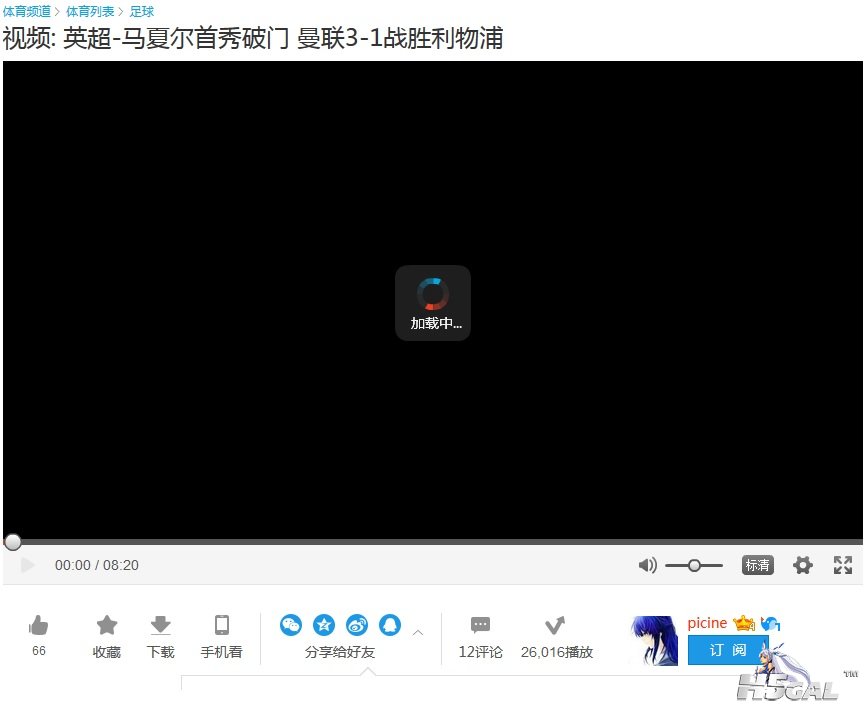Screen dimensions: 864x708
Task: Open the 标清 quality selector
Action: coord(758,565)
